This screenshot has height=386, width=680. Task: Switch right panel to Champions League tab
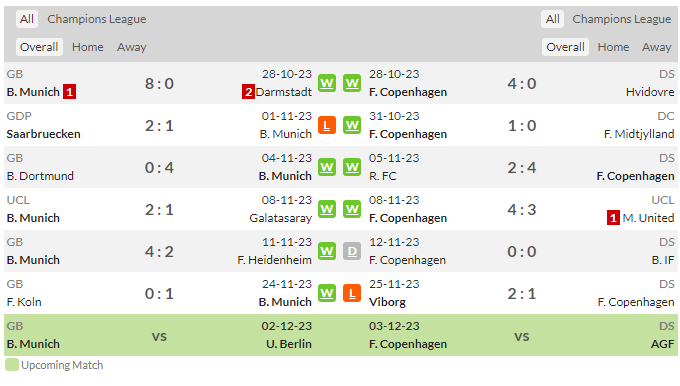click(x=621, y=19)
